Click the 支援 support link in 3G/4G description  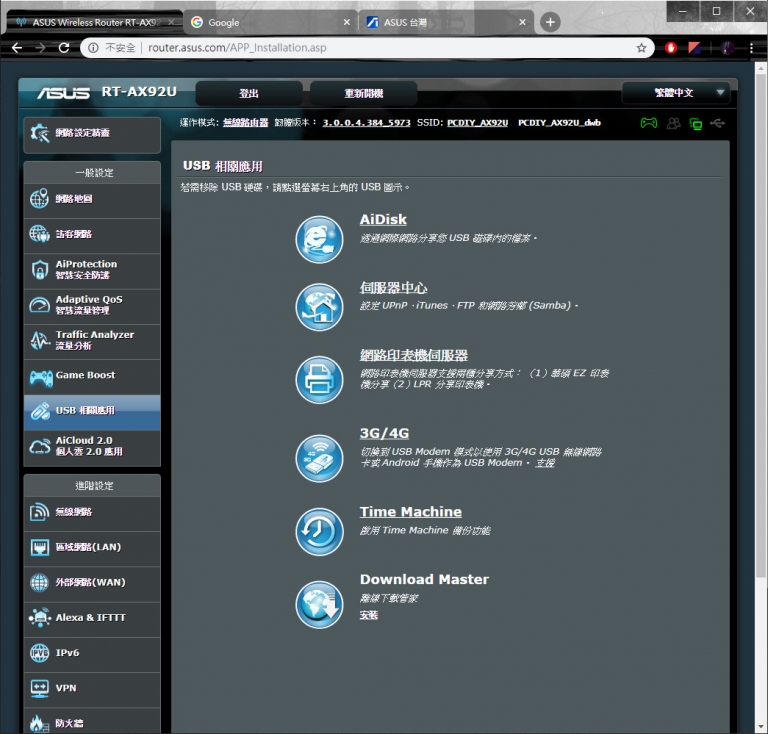click(545, 463)
